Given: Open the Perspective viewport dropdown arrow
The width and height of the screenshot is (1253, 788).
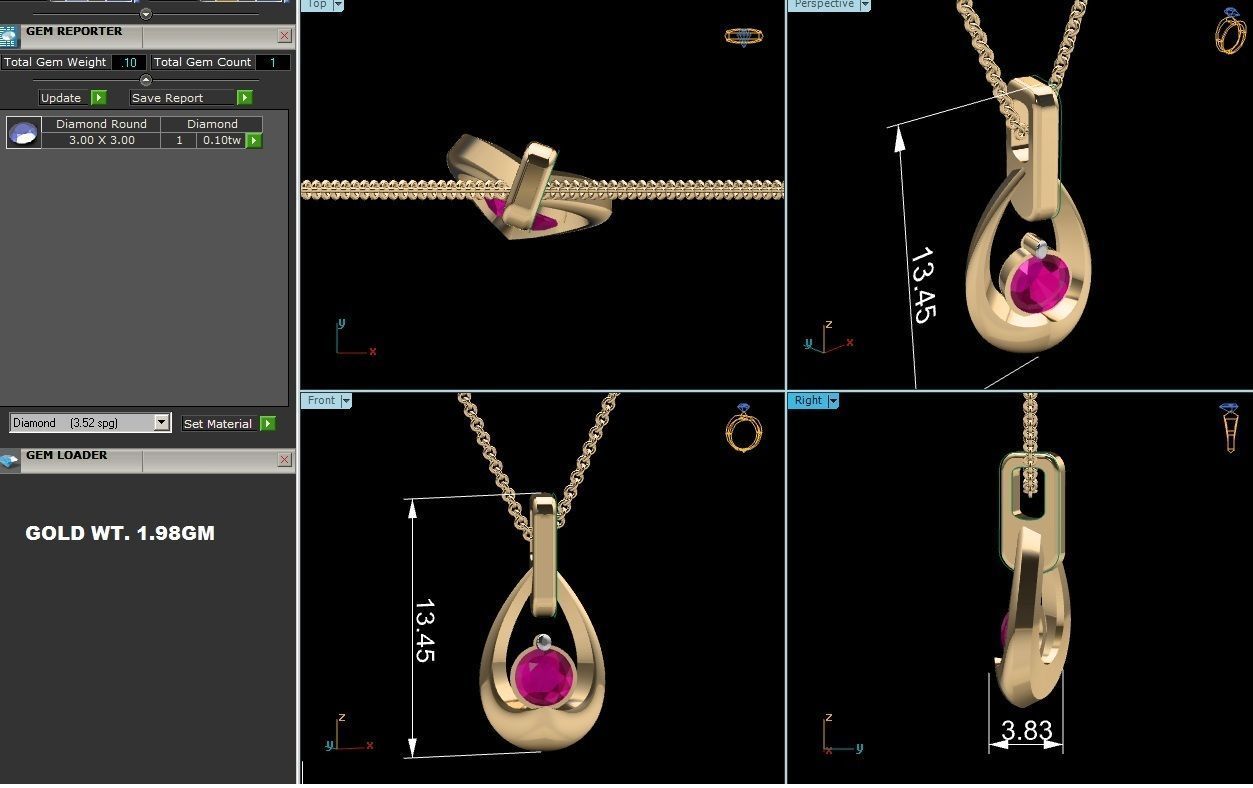Looking at the screenshot, I should click(865, 5).
